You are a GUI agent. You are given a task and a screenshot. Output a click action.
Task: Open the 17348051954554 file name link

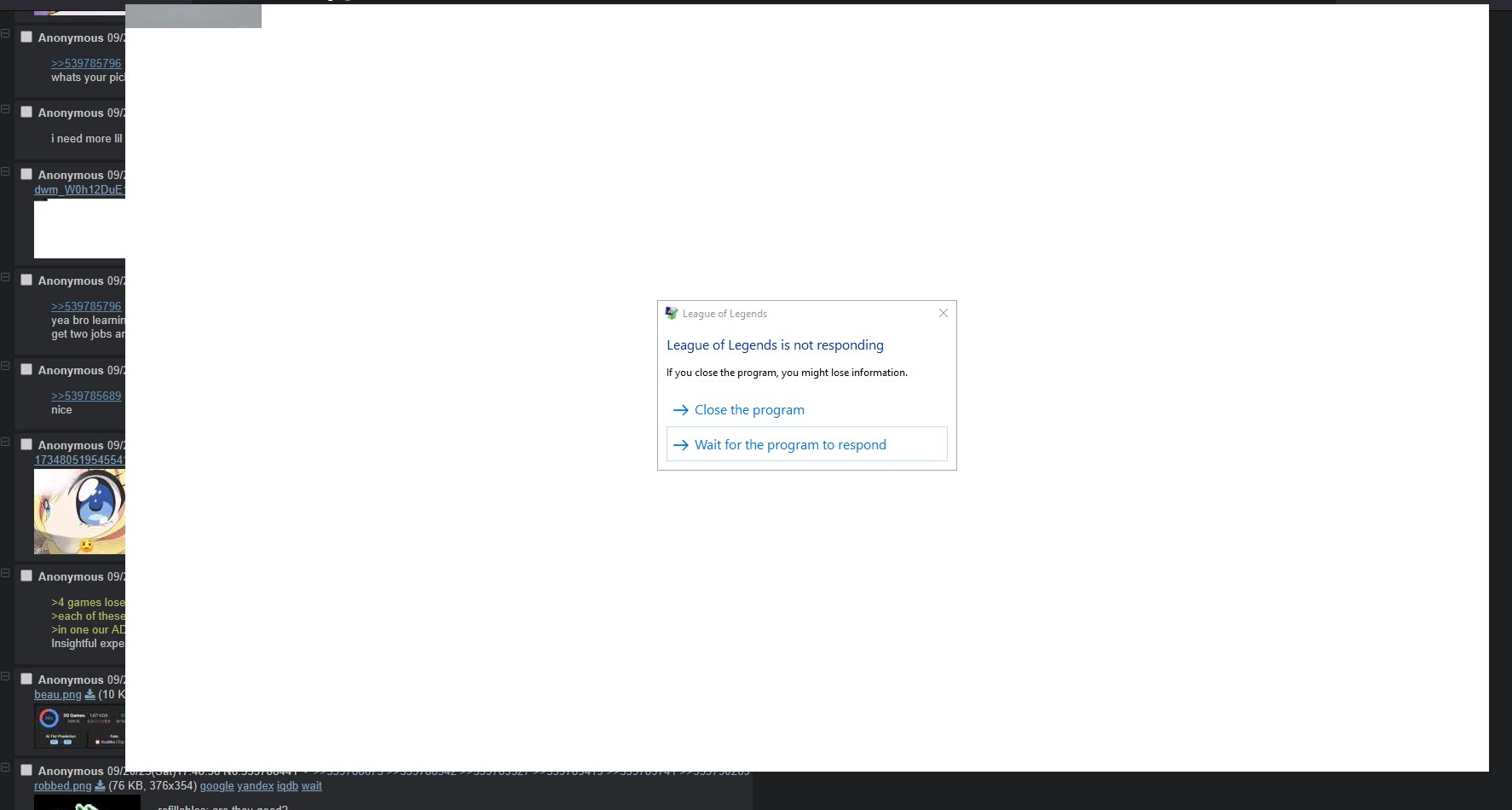pos(79,460)
